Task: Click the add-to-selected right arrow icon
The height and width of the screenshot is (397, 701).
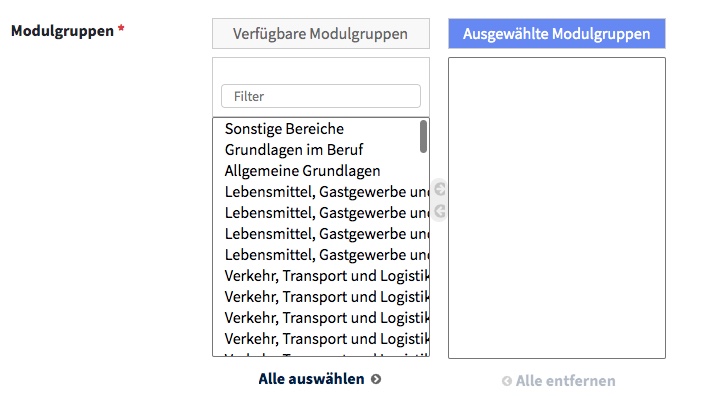Action: point(440,189)
